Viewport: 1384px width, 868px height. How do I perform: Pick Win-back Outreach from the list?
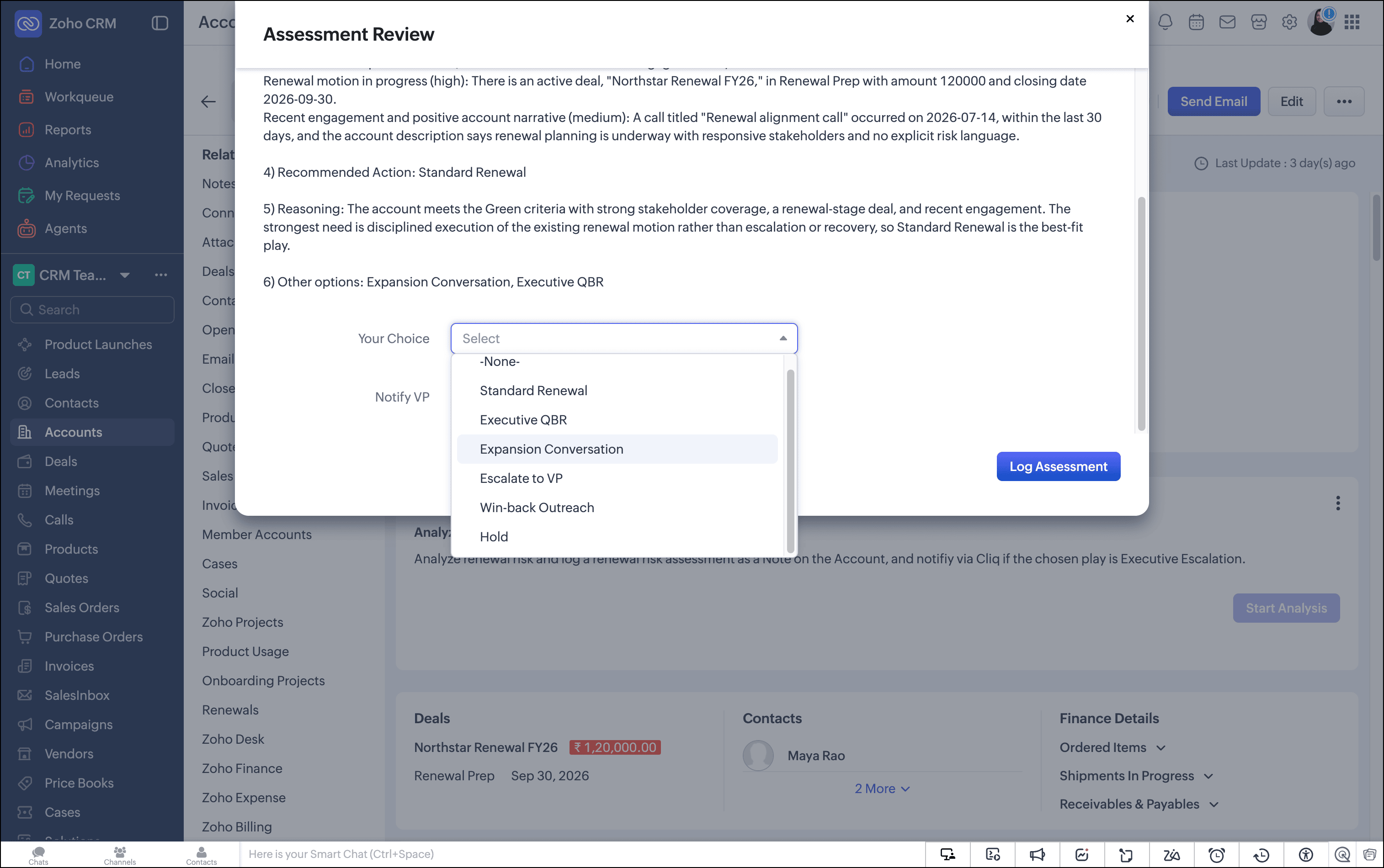coord(617,508)
